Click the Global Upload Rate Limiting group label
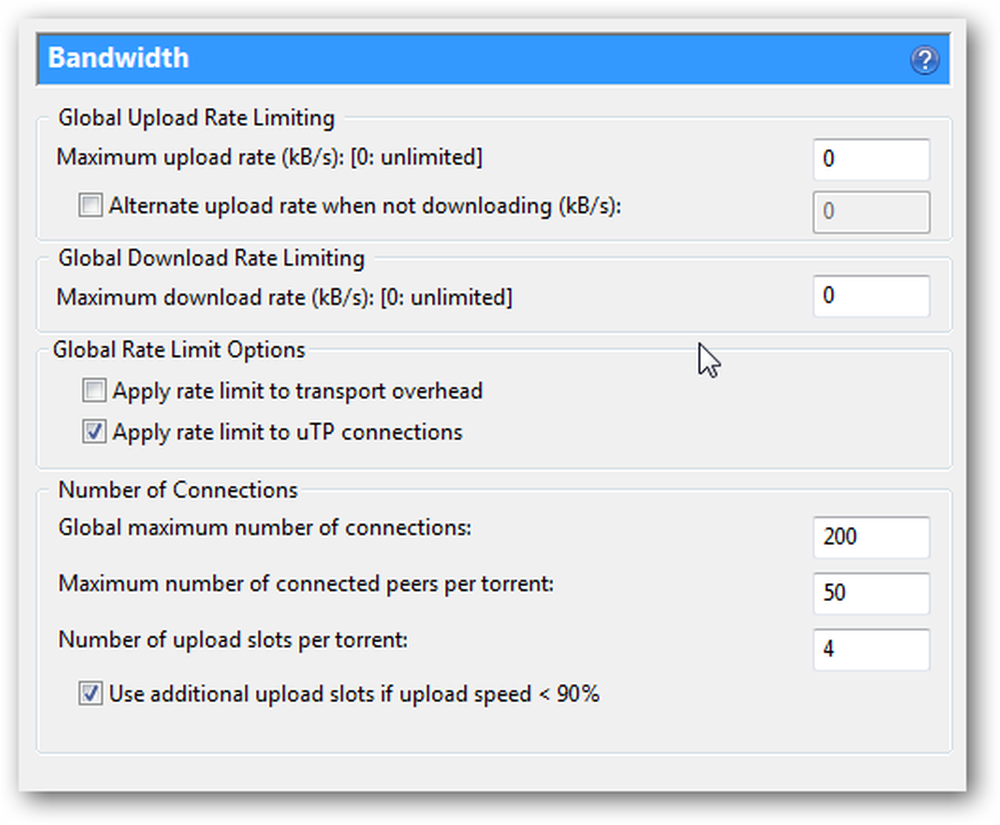1000x825 pixels. (196, 118)
